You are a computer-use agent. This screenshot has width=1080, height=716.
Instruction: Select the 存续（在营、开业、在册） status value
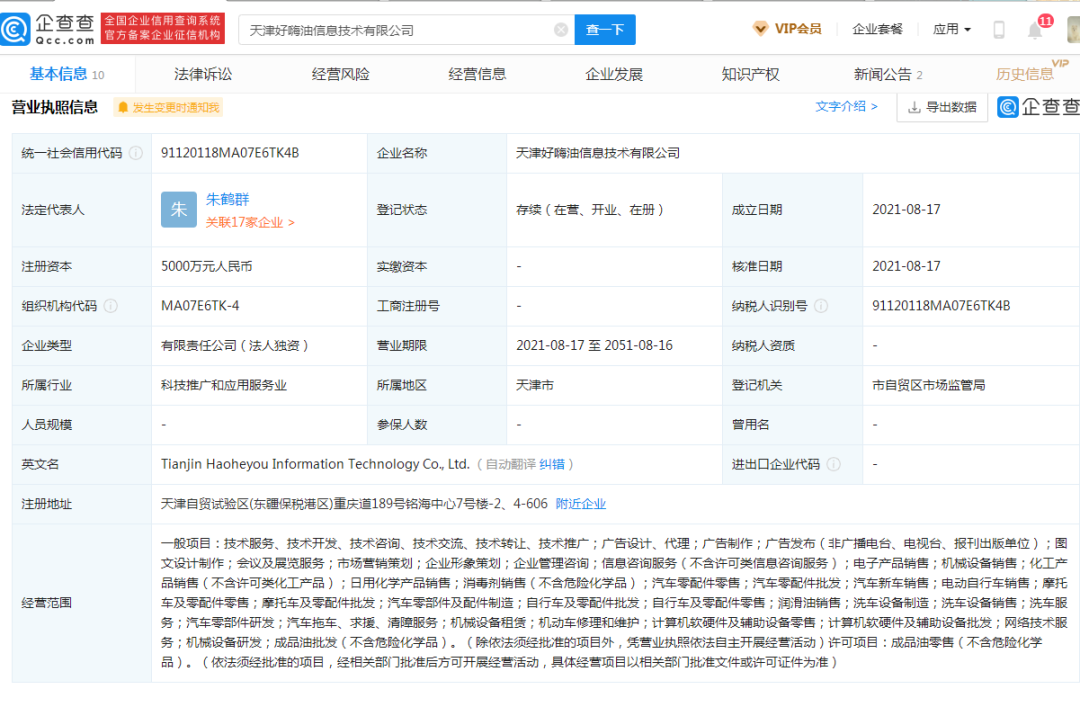click(590, 209)
